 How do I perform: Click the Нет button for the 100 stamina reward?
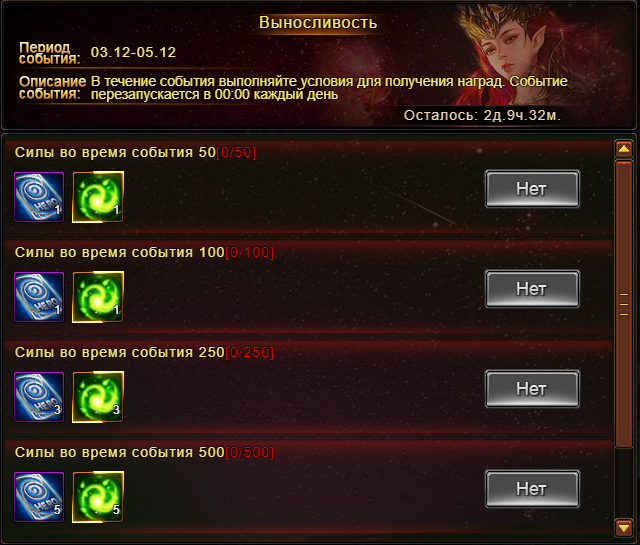[532, 289]
